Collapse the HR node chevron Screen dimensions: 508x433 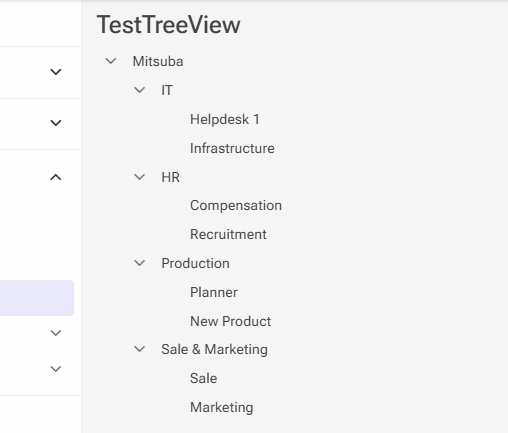(x=139, y=177)
